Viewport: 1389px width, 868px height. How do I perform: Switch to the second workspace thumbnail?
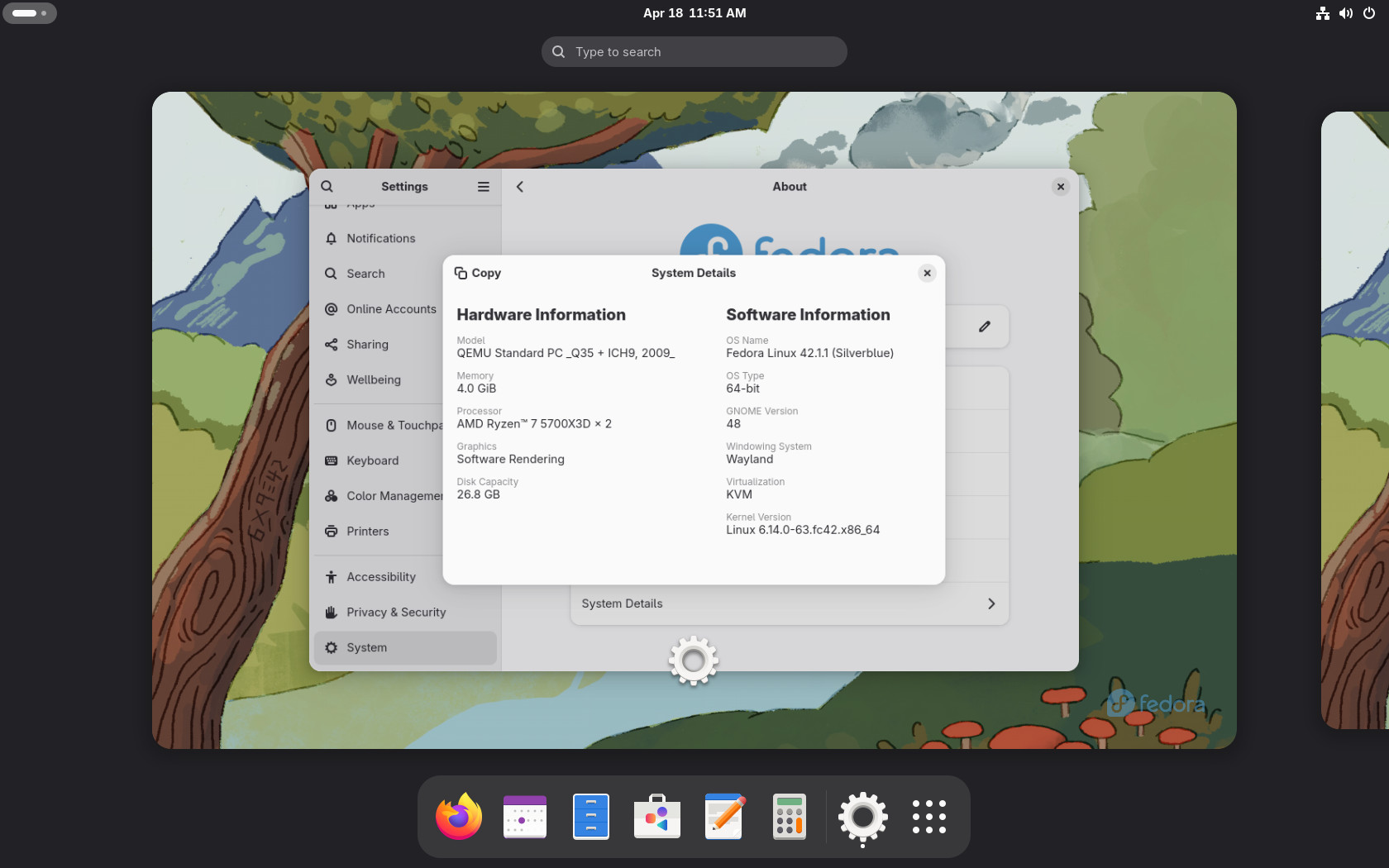(x=1355, y=420)
